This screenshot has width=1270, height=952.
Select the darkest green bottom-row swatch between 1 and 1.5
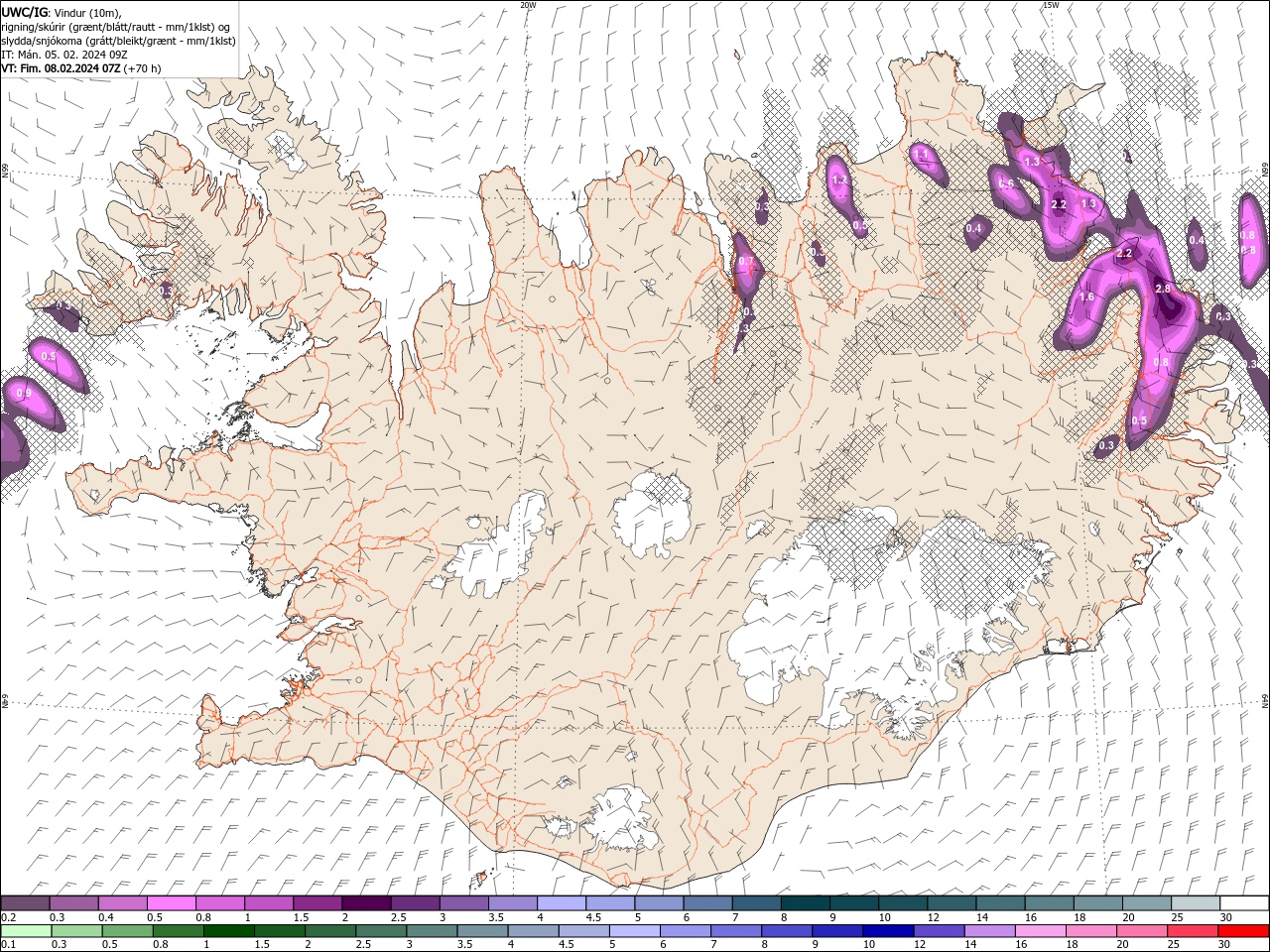(x=228, y=931)
